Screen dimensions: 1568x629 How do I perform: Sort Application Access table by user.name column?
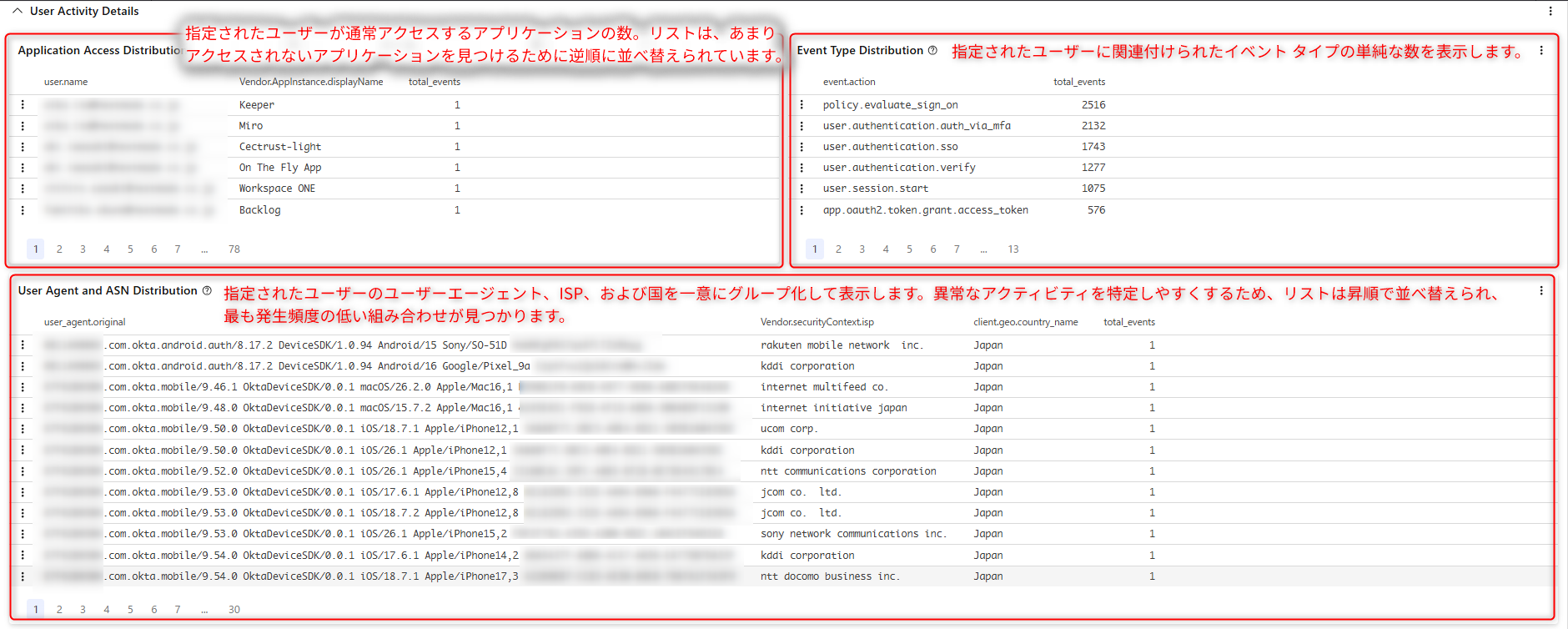[66, 82]
